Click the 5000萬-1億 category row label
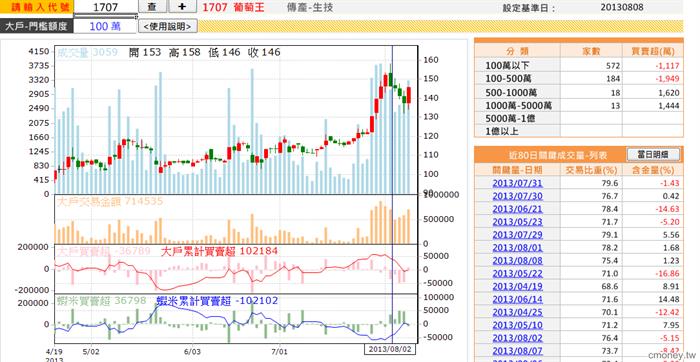 510,119
